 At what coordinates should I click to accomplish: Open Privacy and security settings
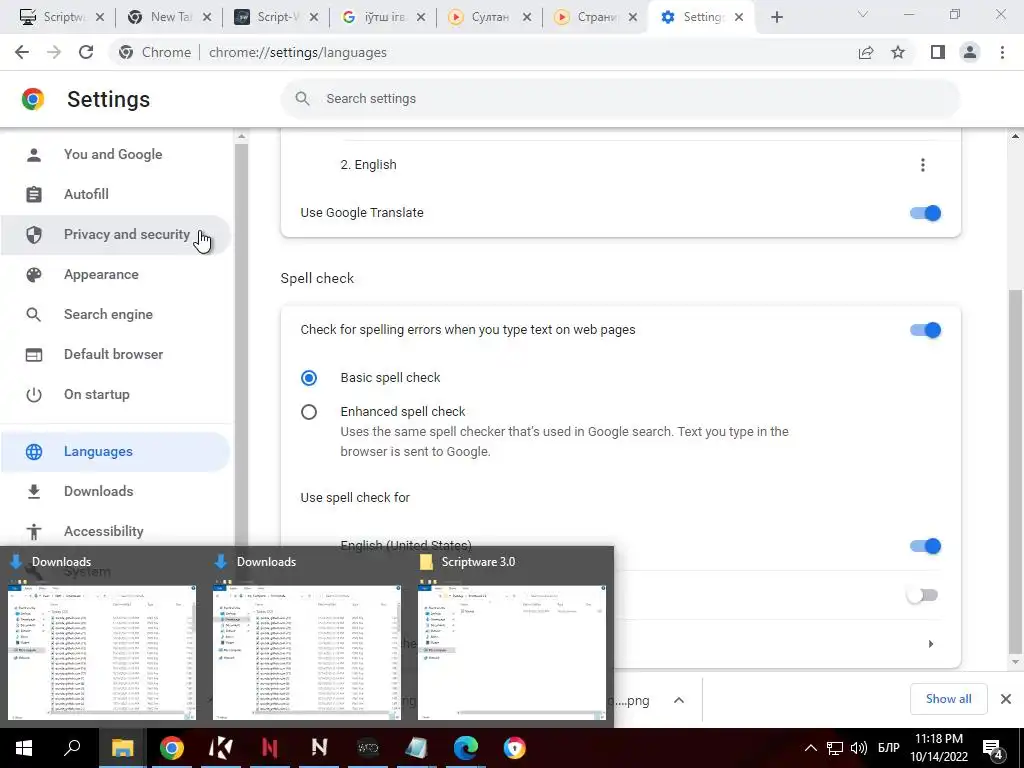(x=115, y=234)
